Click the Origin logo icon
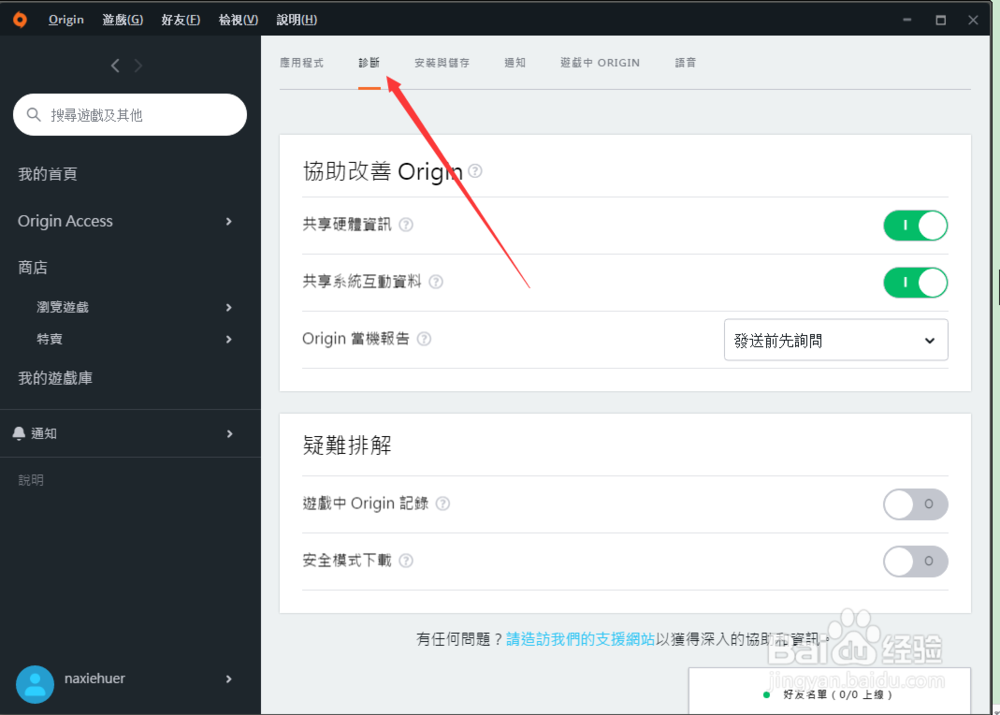1000x715 pixels. [x=20, y=20]
